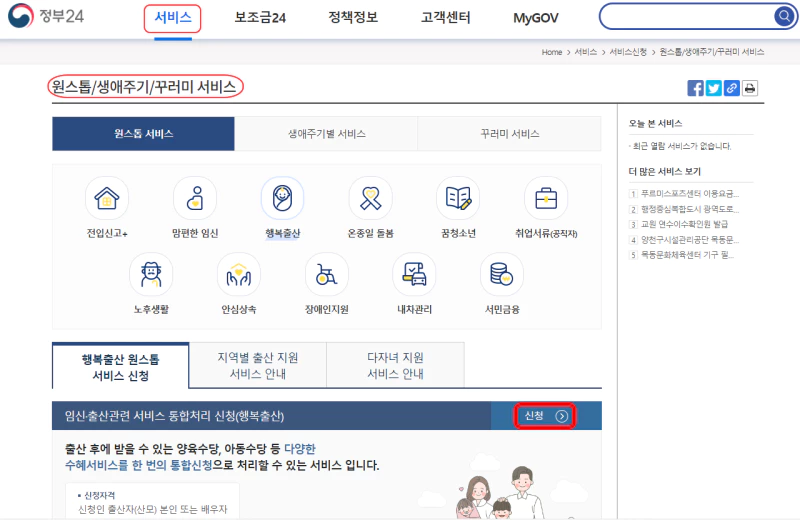This screenshot has width=800, height=520.
Task: Open the 서비스 top menu
Action: click(173, 18)
